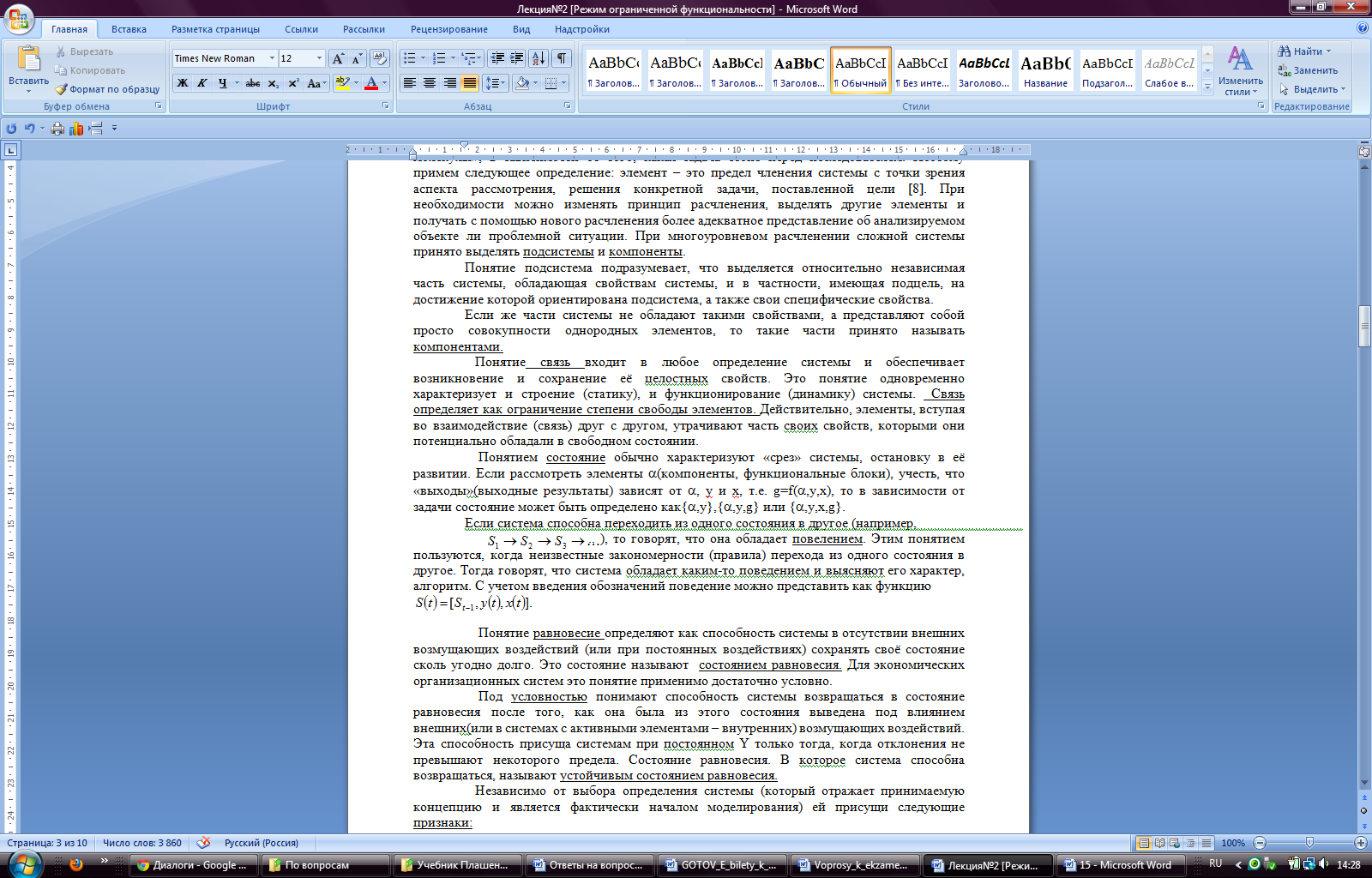Switch to full screen reading view
This screenshot has width=1372, height=878.
click(x=1159, y=843)
